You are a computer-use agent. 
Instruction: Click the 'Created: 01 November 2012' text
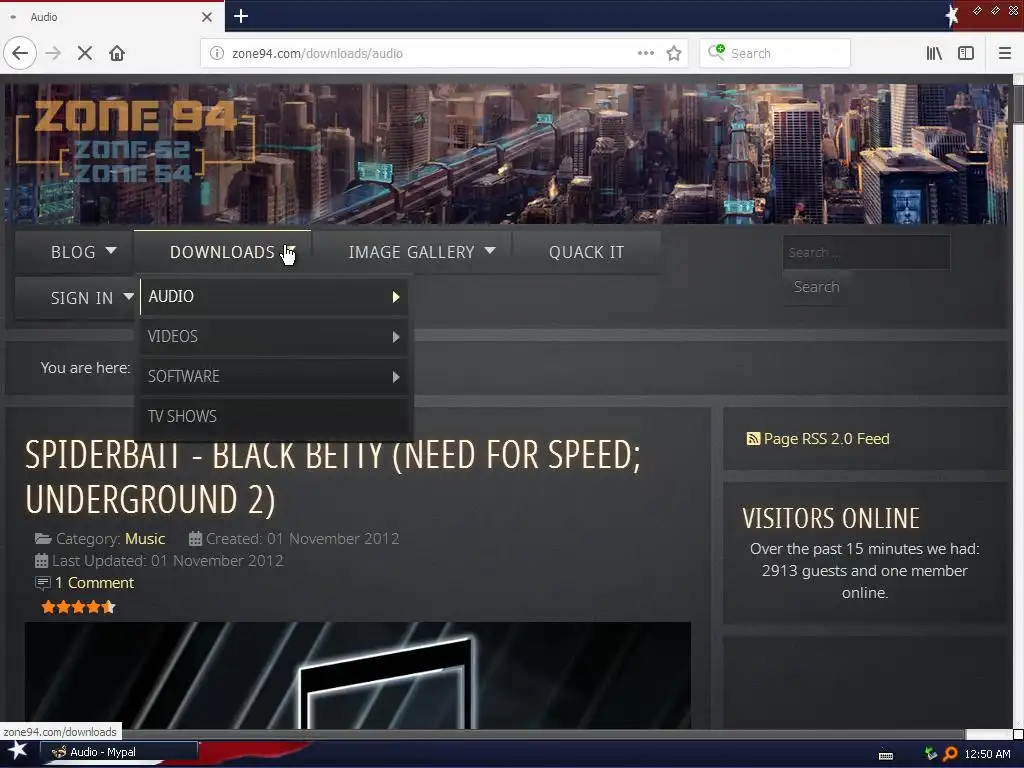pos(302,539)
